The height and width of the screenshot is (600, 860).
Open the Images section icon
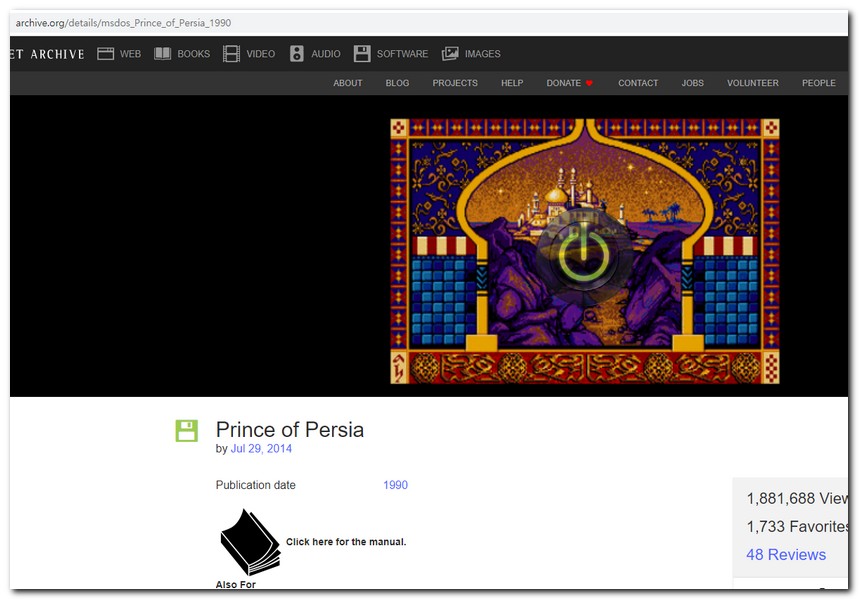tap(451, 54)
